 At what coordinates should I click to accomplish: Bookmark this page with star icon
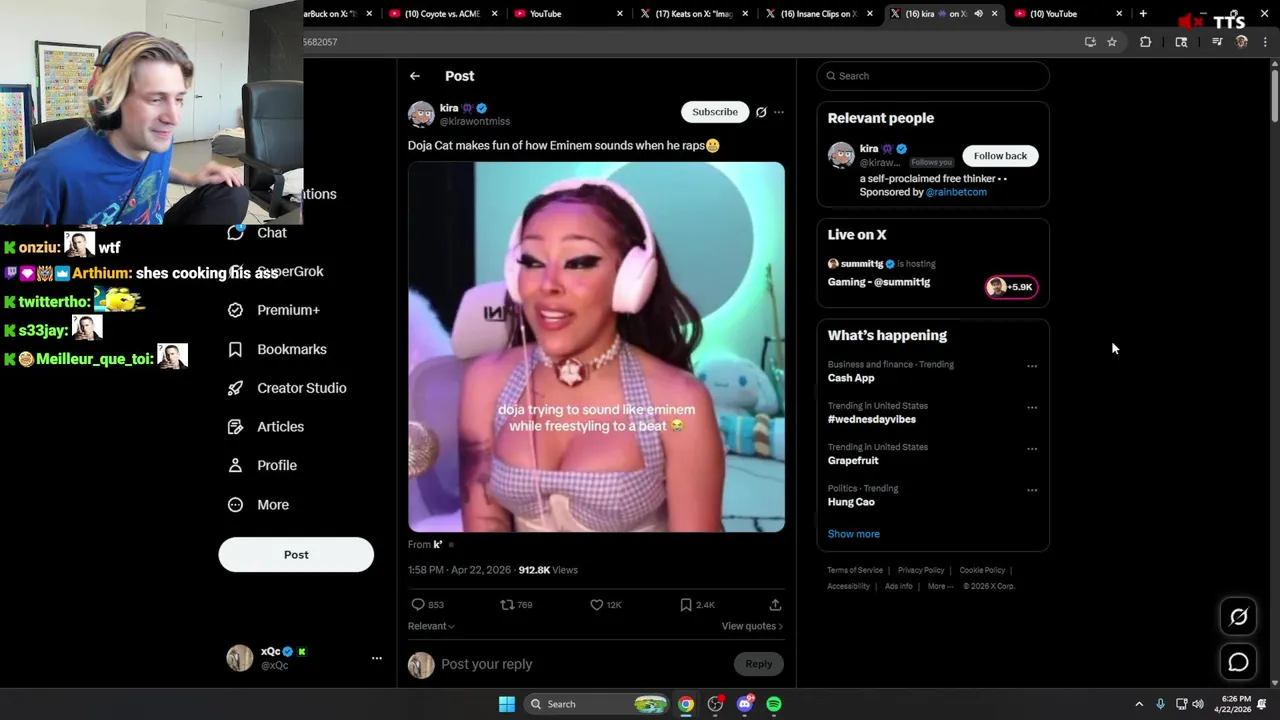1111,42
